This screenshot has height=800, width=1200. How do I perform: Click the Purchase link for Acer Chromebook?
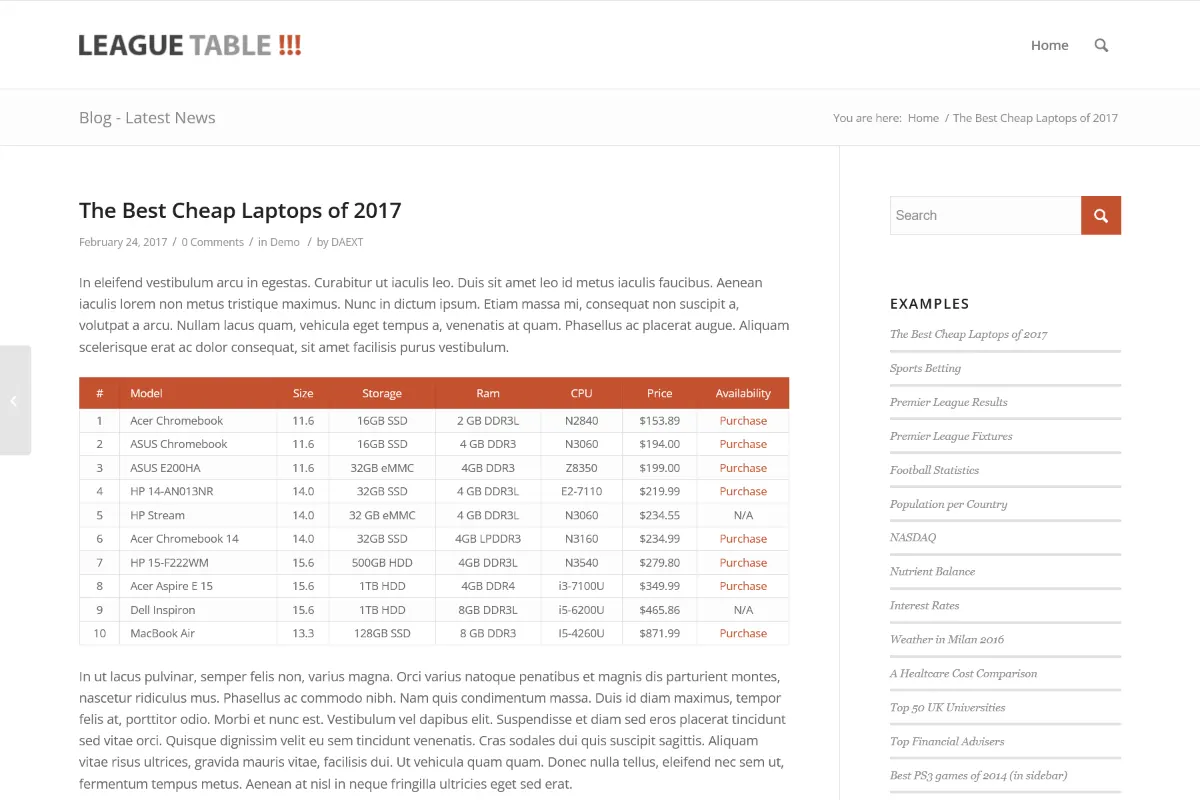[743, 421]
